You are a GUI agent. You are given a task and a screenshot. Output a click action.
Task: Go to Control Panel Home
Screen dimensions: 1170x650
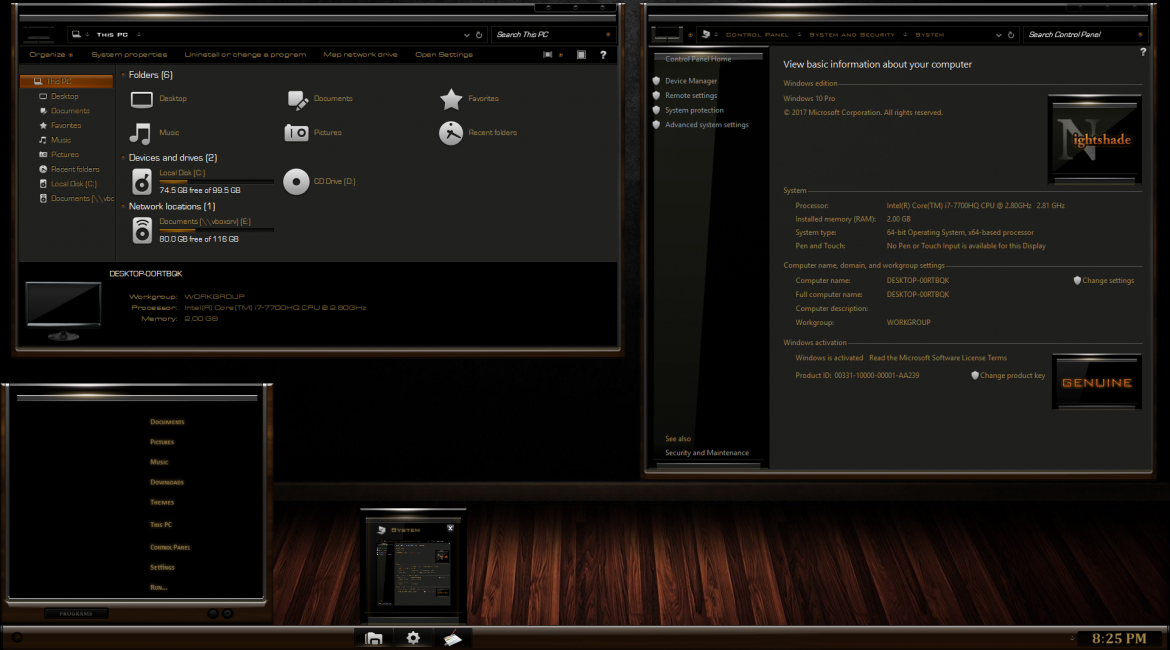(698, 59)
